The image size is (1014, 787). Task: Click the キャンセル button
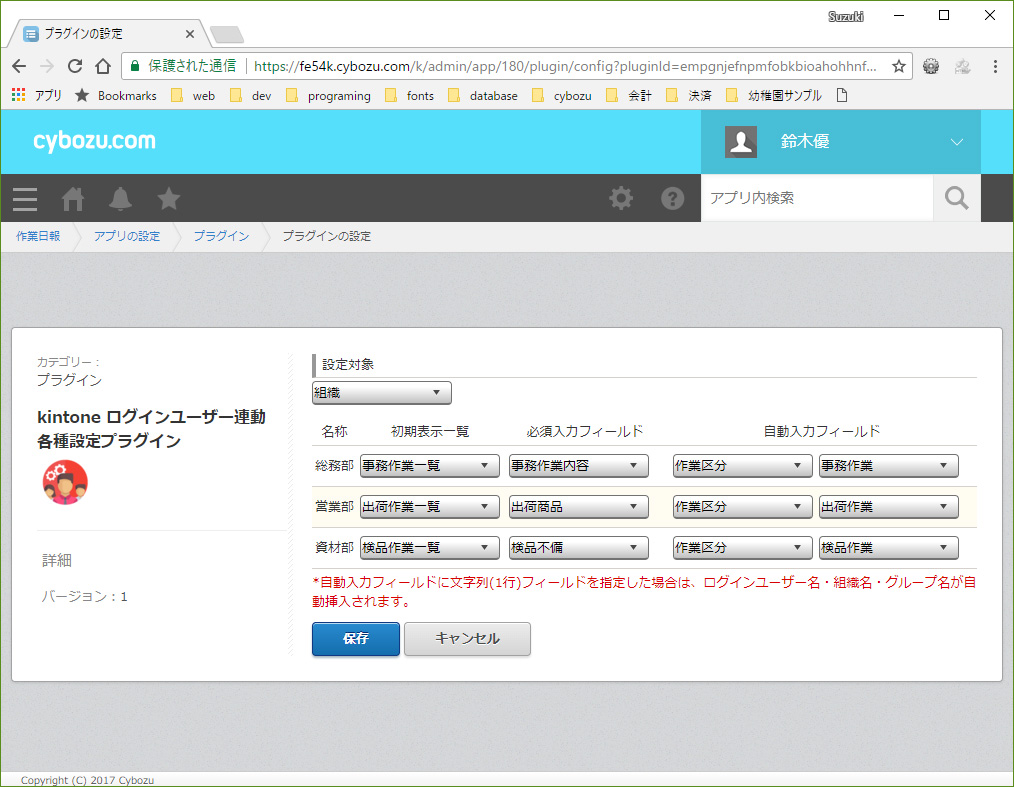pyautogui.click(x=467, y=639)
